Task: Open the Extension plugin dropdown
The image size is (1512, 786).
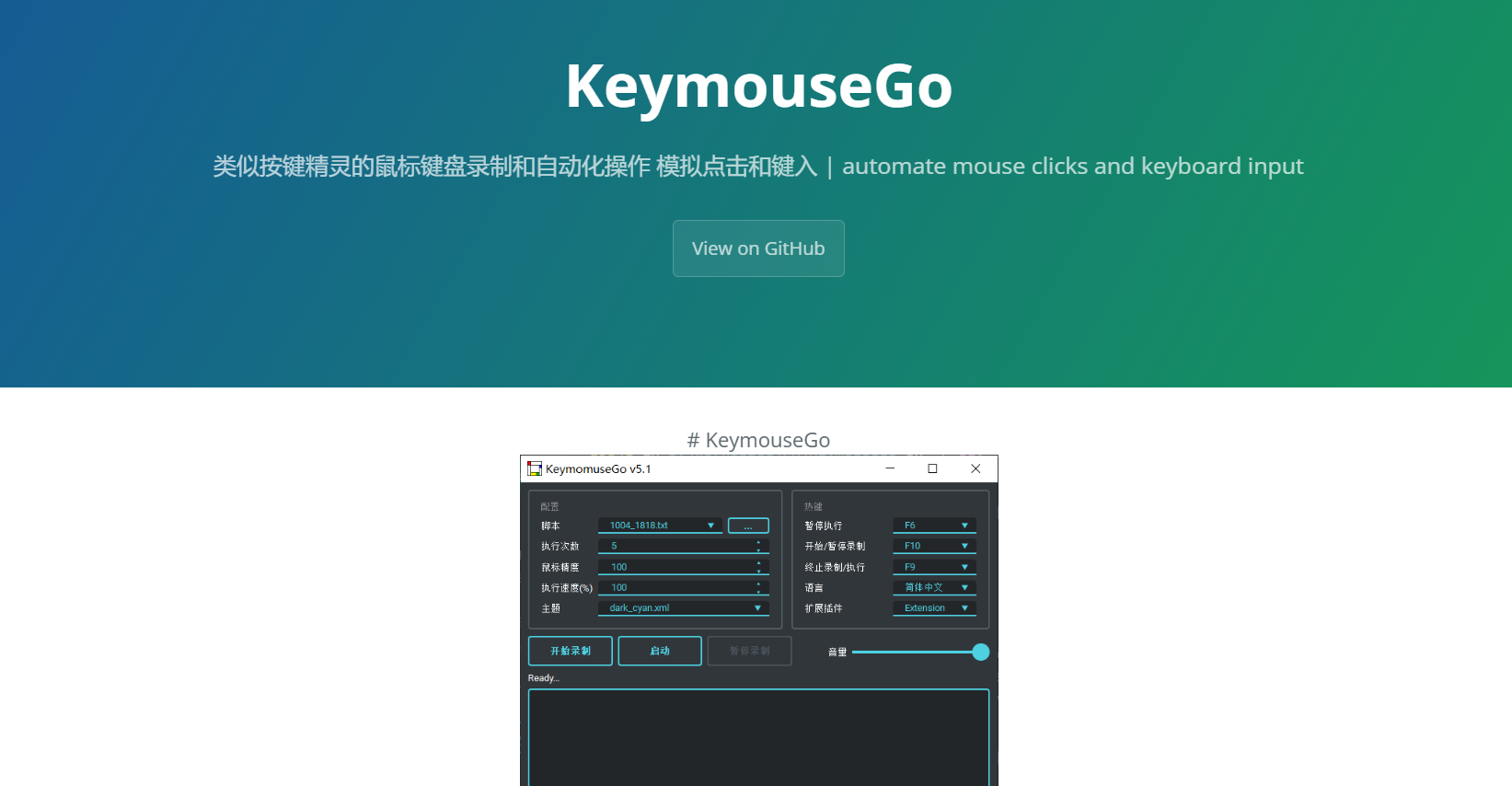Action: [x=934, y=608]
